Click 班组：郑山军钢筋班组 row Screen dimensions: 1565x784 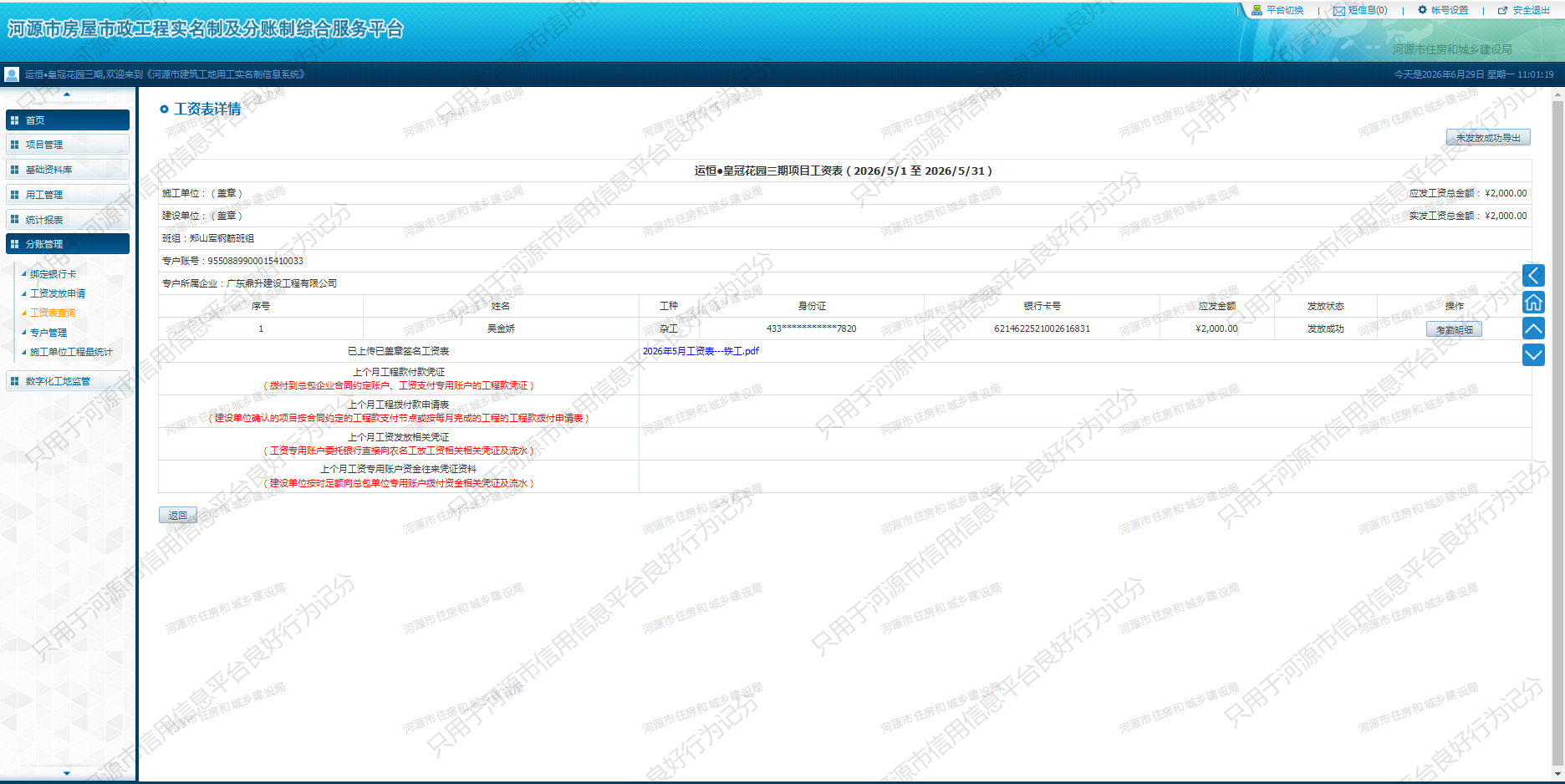pyautogui.click(x=844, y=238)
